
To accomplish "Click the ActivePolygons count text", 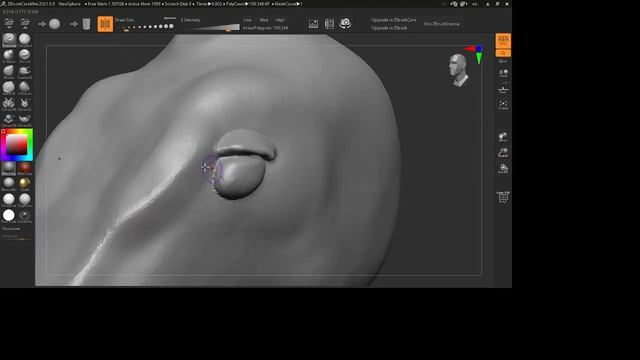I will [265, 28].
